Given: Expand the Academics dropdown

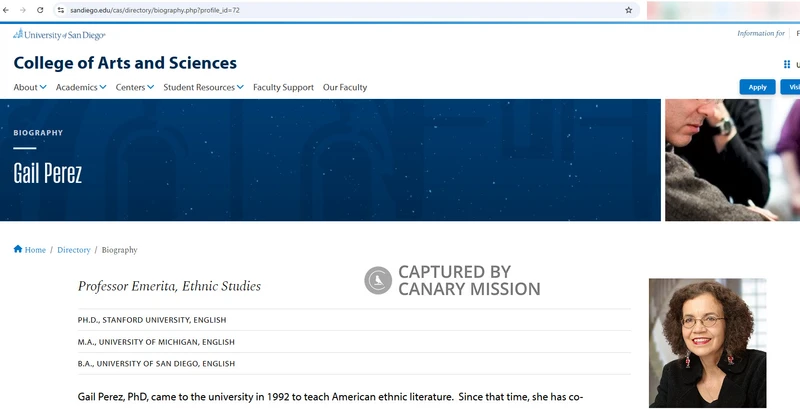Looking at the screenshot, I should [x=81, y=87].
